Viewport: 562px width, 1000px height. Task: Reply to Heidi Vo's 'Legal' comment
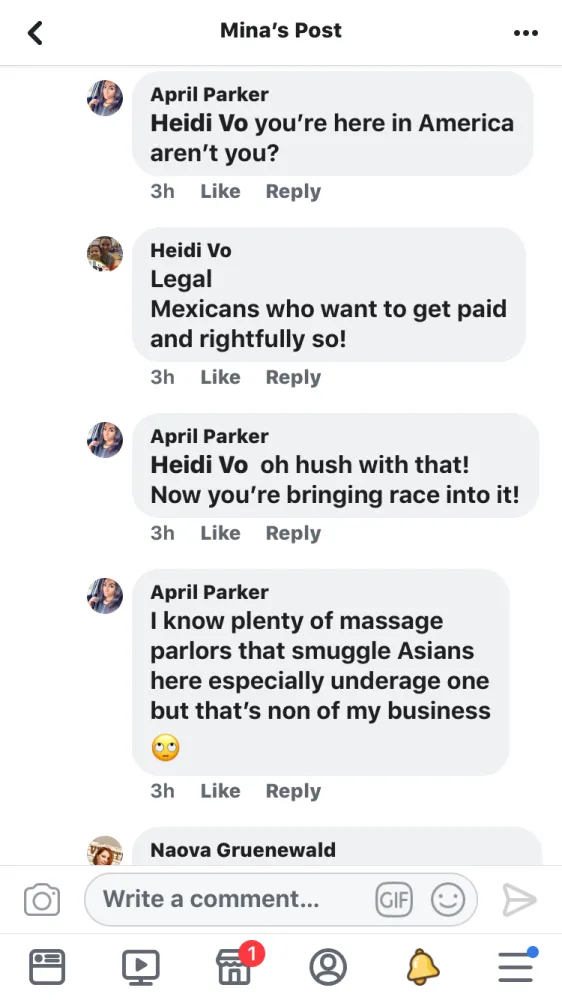pyautogui.click(x=293, y=377)
